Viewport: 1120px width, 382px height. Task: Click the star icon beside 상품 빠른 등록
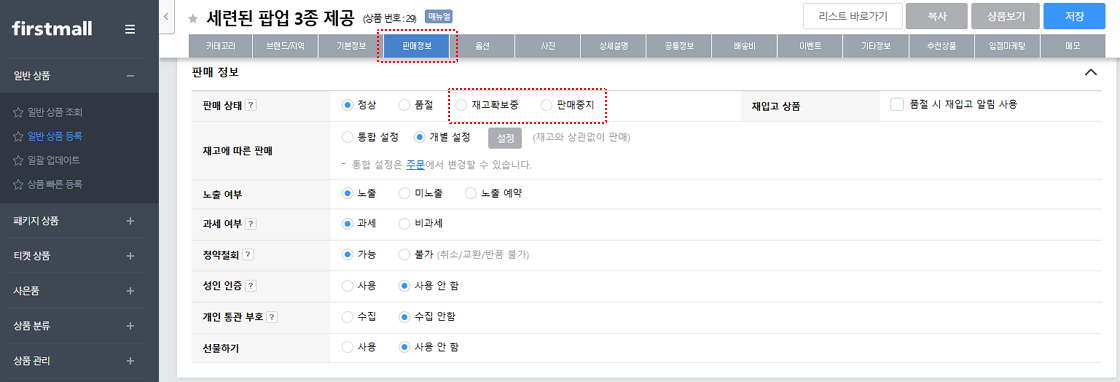click(19, 184)
